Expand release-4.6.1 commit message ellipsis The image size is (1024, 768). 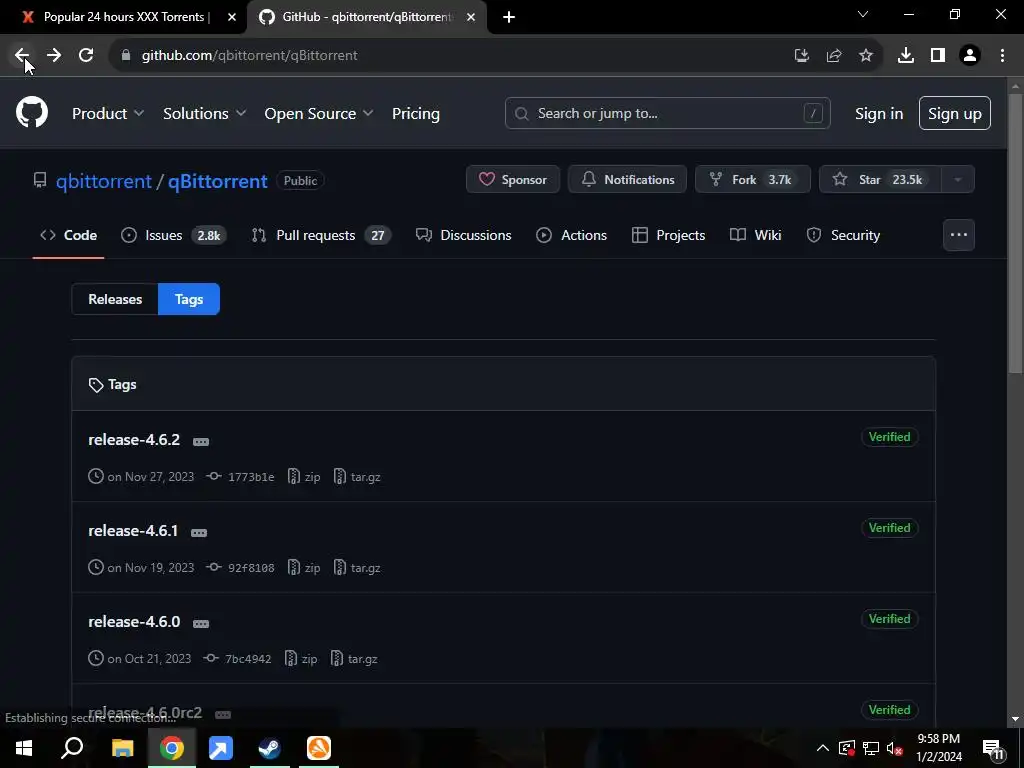199,533
